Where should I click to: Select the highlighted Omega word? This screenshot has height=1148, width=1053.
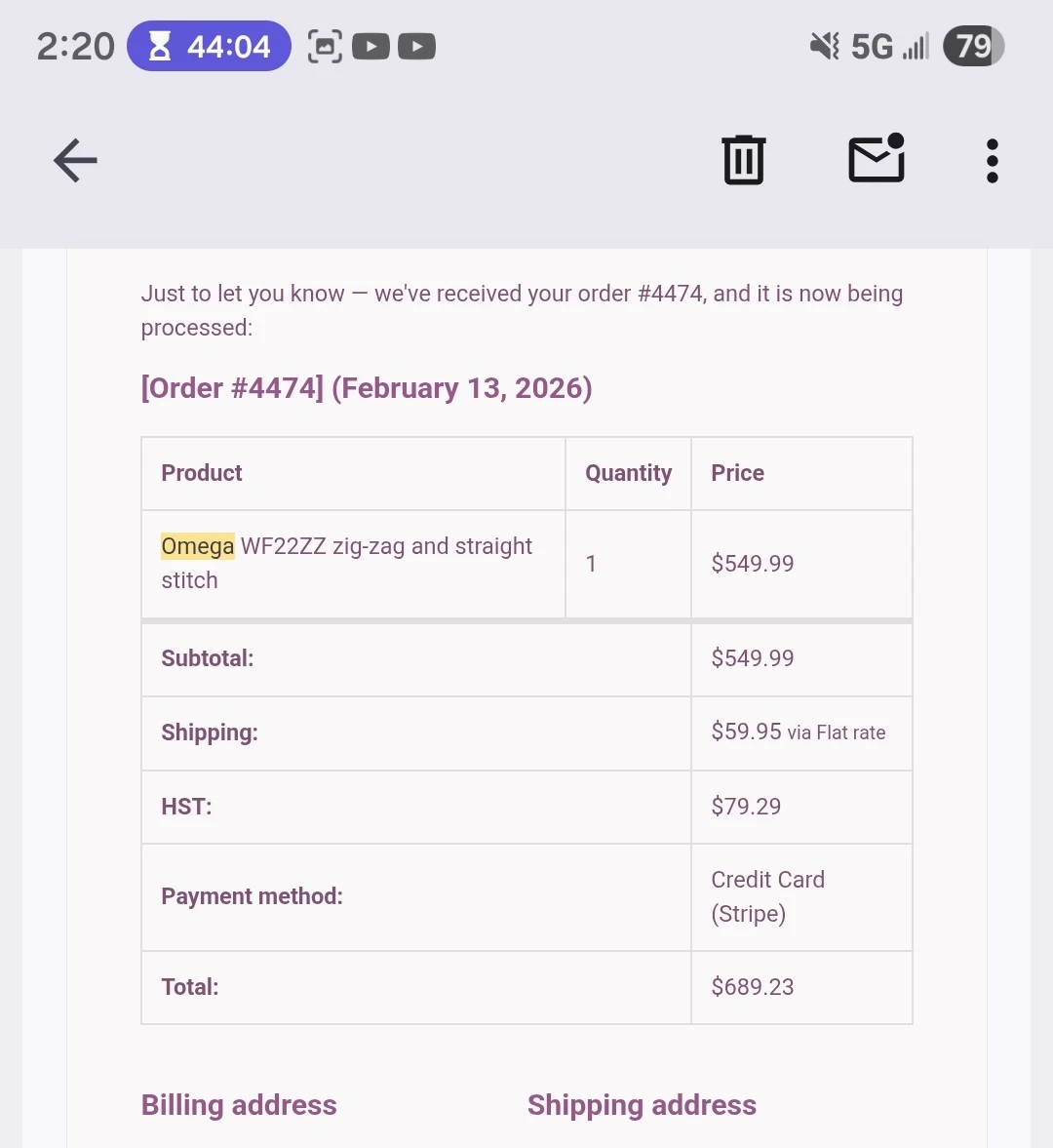click(198, 546)
